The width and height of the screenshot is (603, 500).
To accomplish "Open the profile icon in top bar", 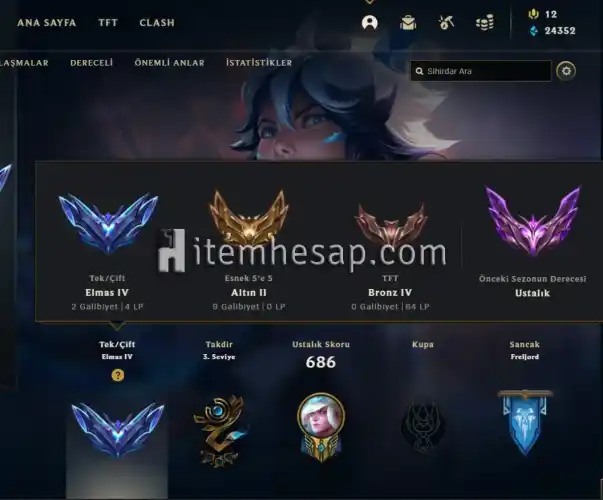I will click(x=370, y=22).
